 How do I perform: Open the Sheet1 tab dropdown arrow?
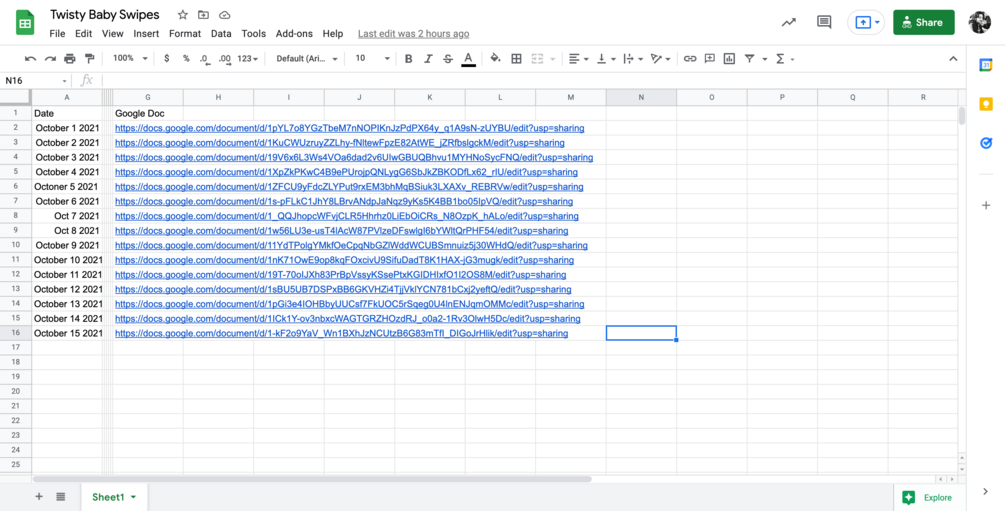pyautogui.click(x=133, y=498)
